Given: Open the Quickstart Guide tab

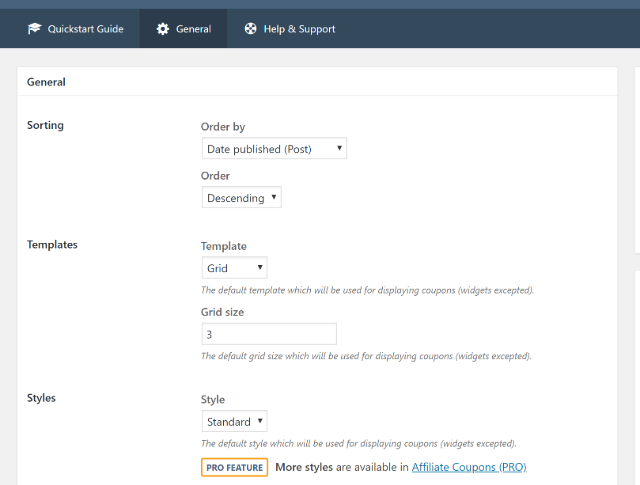Looking at the screenshot, I should click(76, 29).
